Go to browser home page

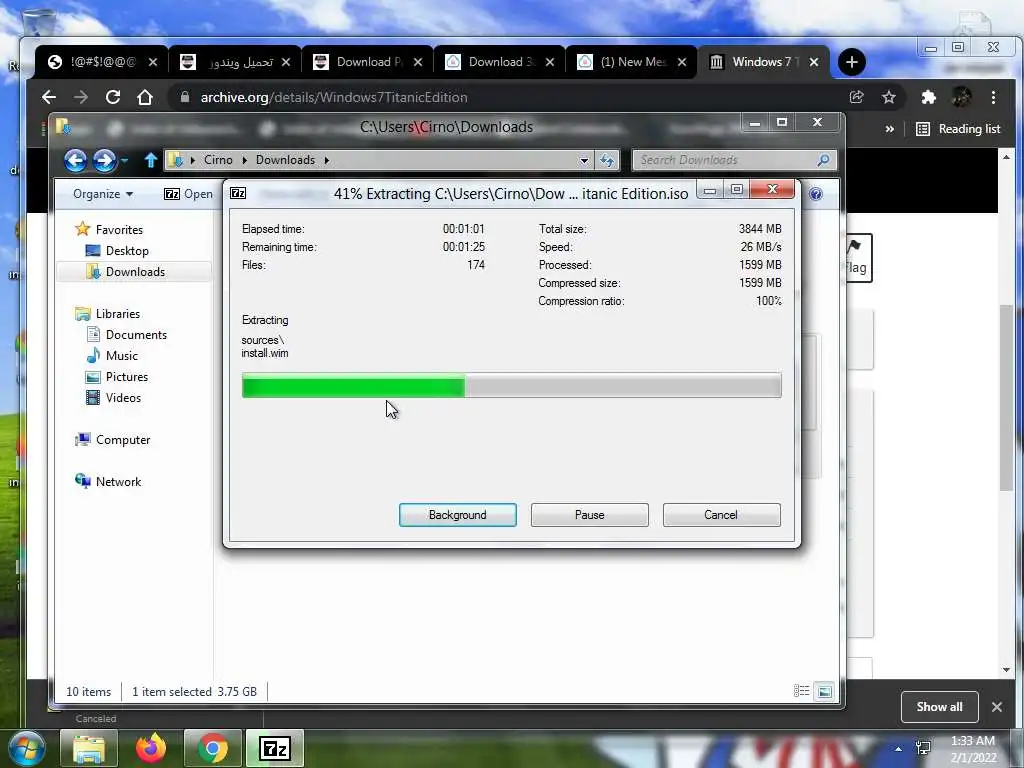coord(145,97)
